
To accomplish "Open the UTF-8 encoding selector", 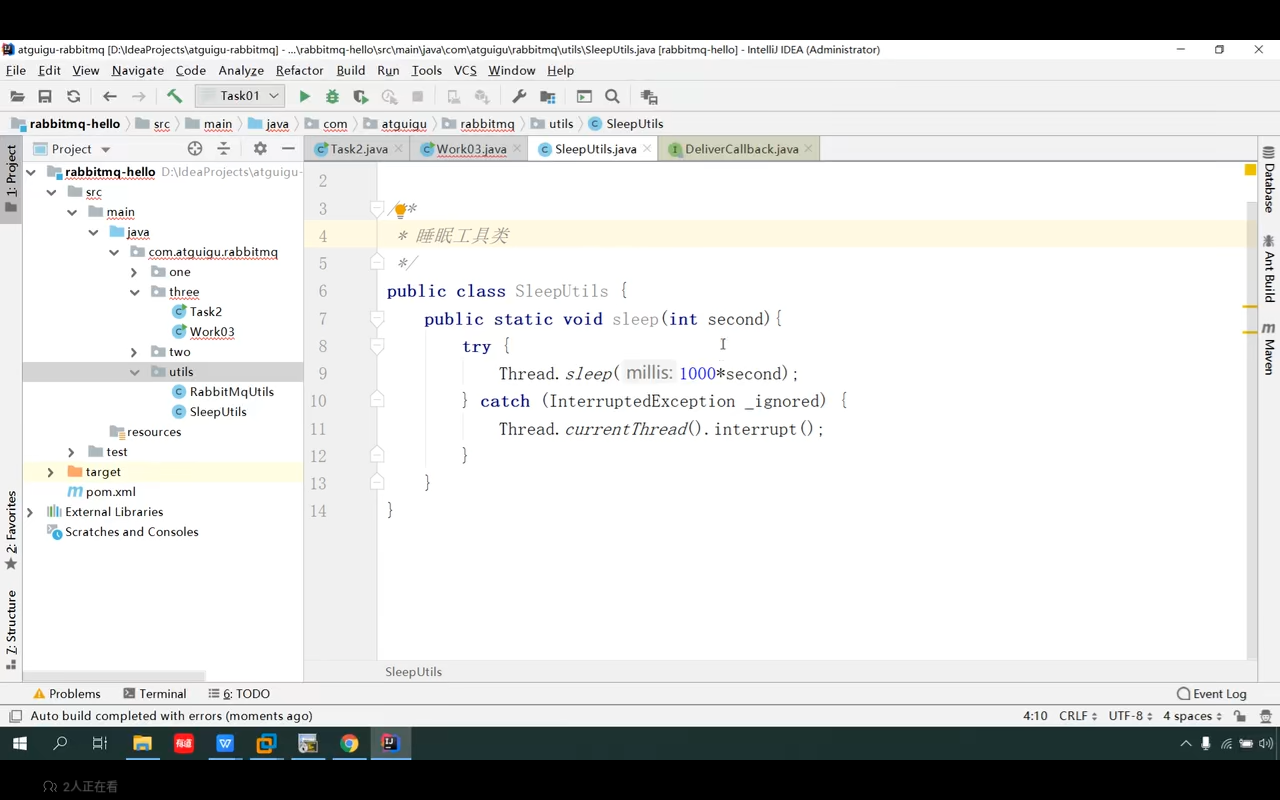I will [1130, 716].
